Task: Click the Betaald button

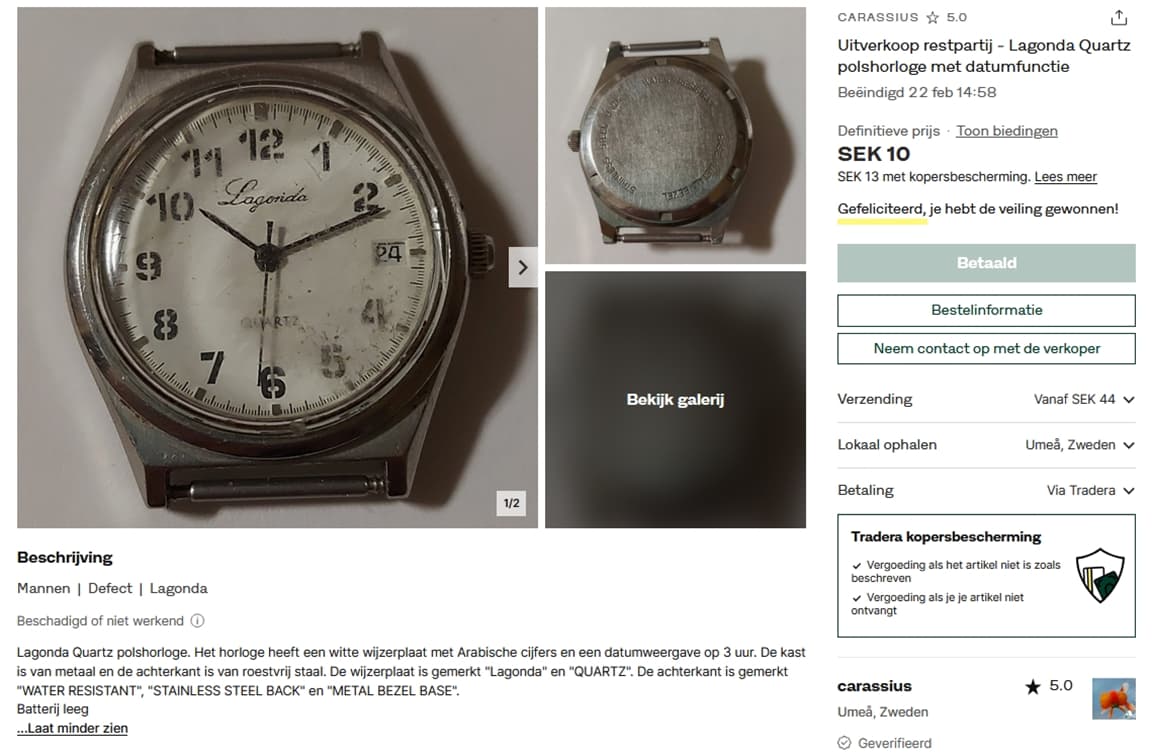Action: [x=986, y=263]
